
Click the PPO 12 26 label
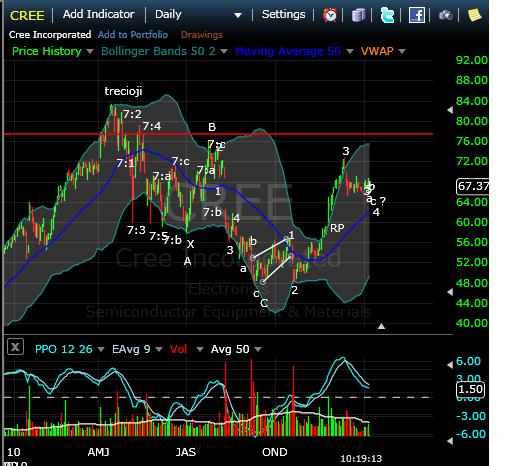coord(64,349)
